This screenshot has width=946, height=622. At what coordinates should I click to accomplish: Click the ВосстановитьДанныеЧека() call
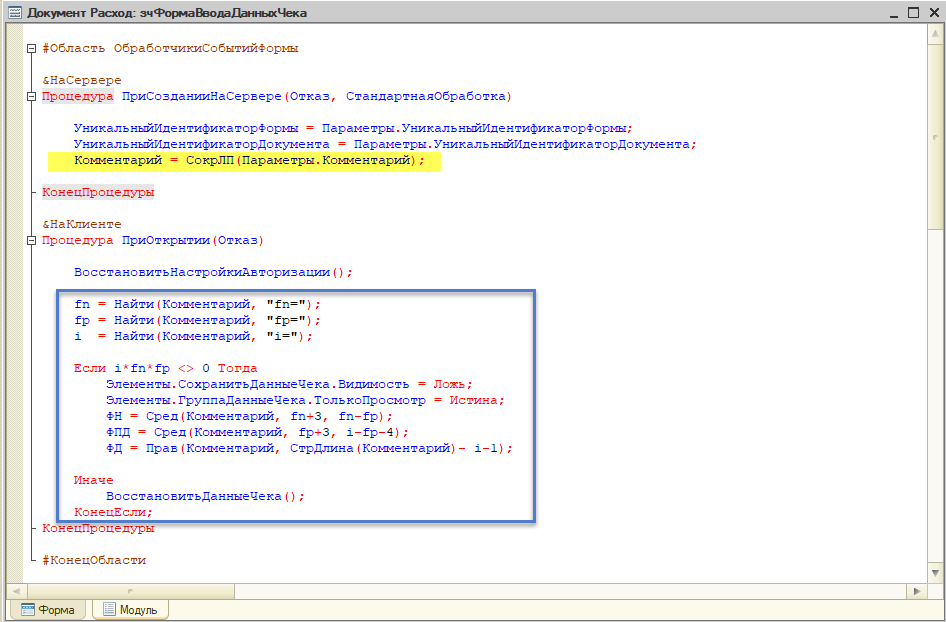206,497
